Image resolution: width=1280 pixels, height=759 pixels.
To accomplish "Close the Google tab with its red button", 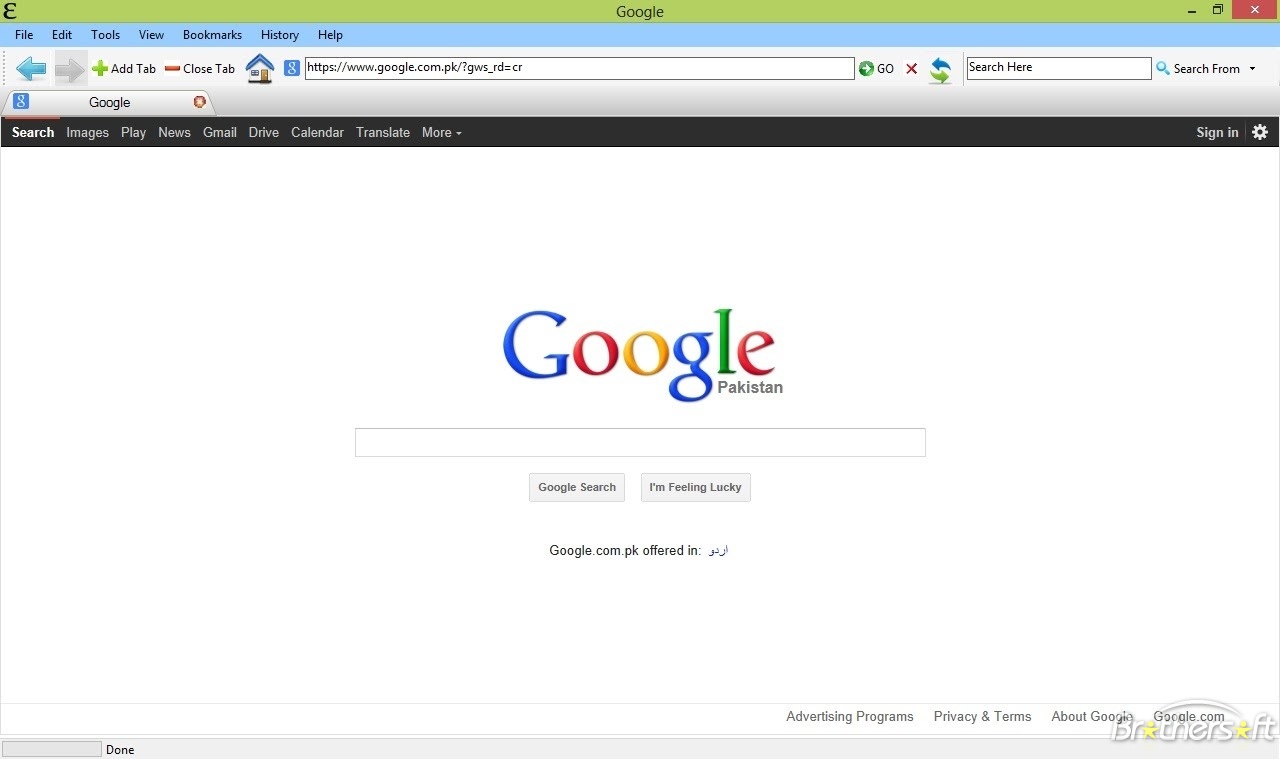I will 199,102.
